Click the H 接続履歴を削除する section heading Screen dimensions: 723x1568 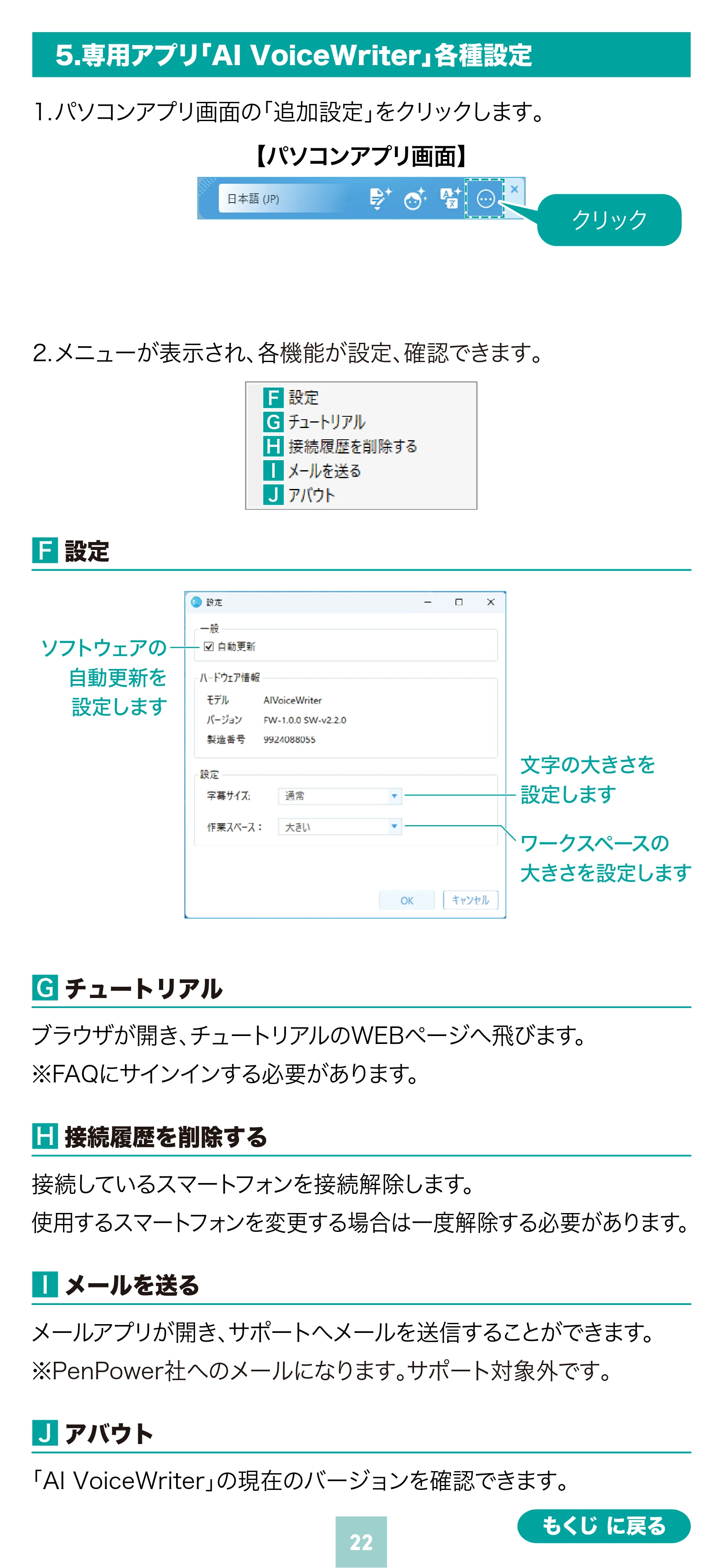[150, 1137]
